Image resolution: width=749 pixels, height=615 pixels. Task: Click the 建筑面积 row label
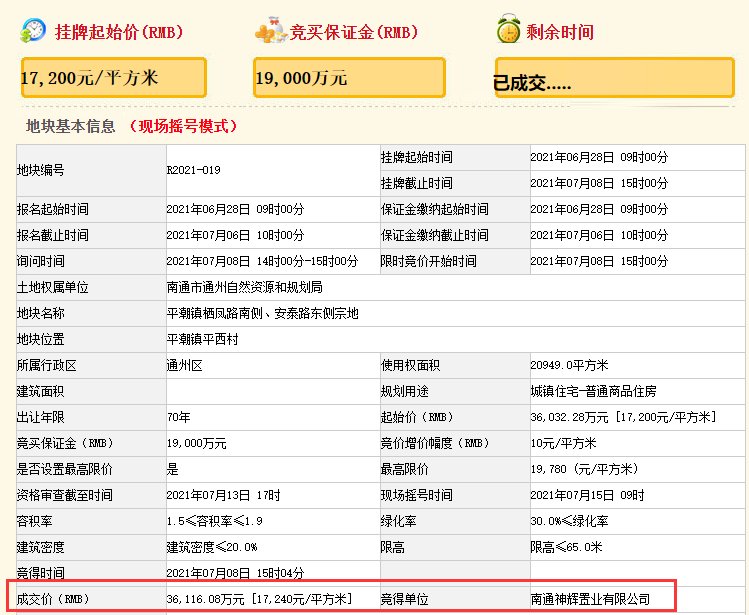pos(41,391)
